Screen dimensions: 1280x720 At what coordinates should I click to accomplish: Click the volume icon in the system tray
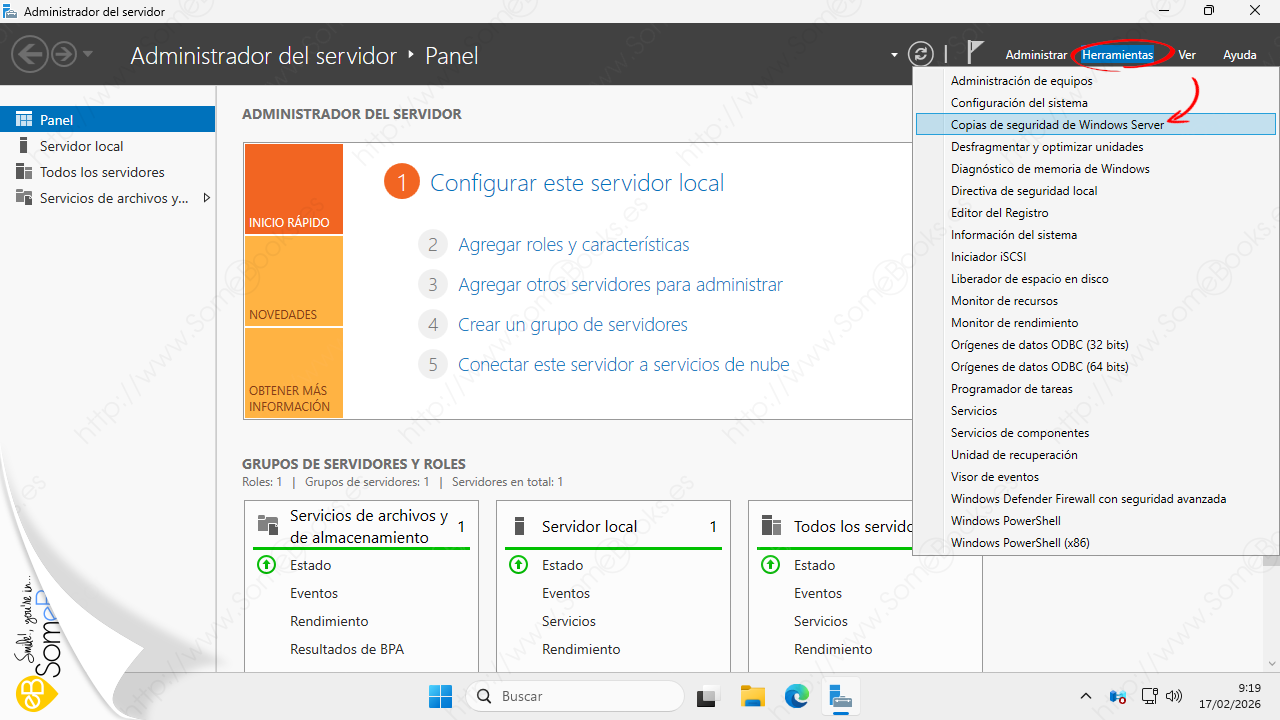[1175, 696]
